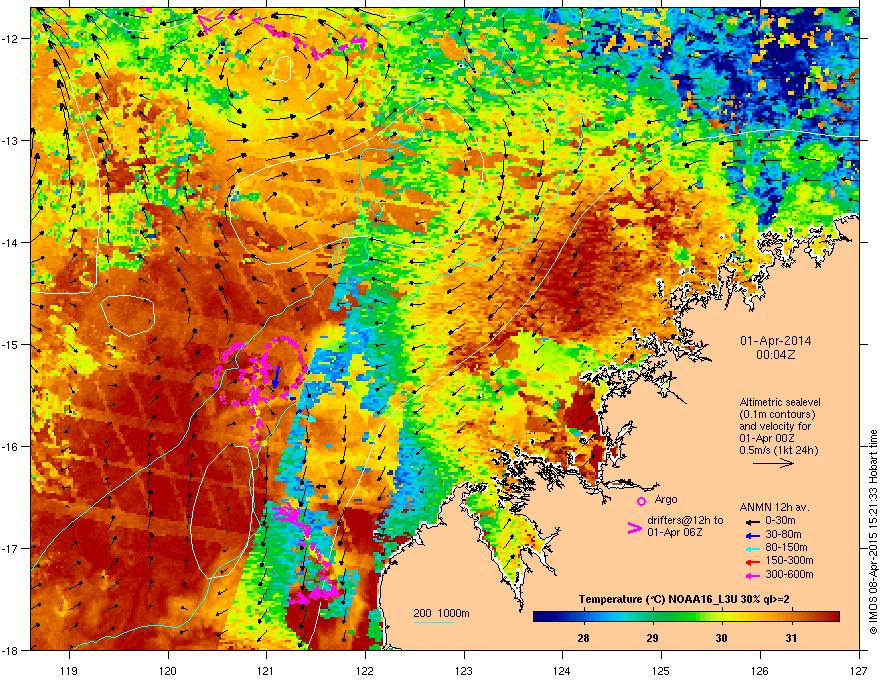Click the red 150-300m arrow in legend
Viewport: 880px width, 680px height.
click(x=752, y=562)
